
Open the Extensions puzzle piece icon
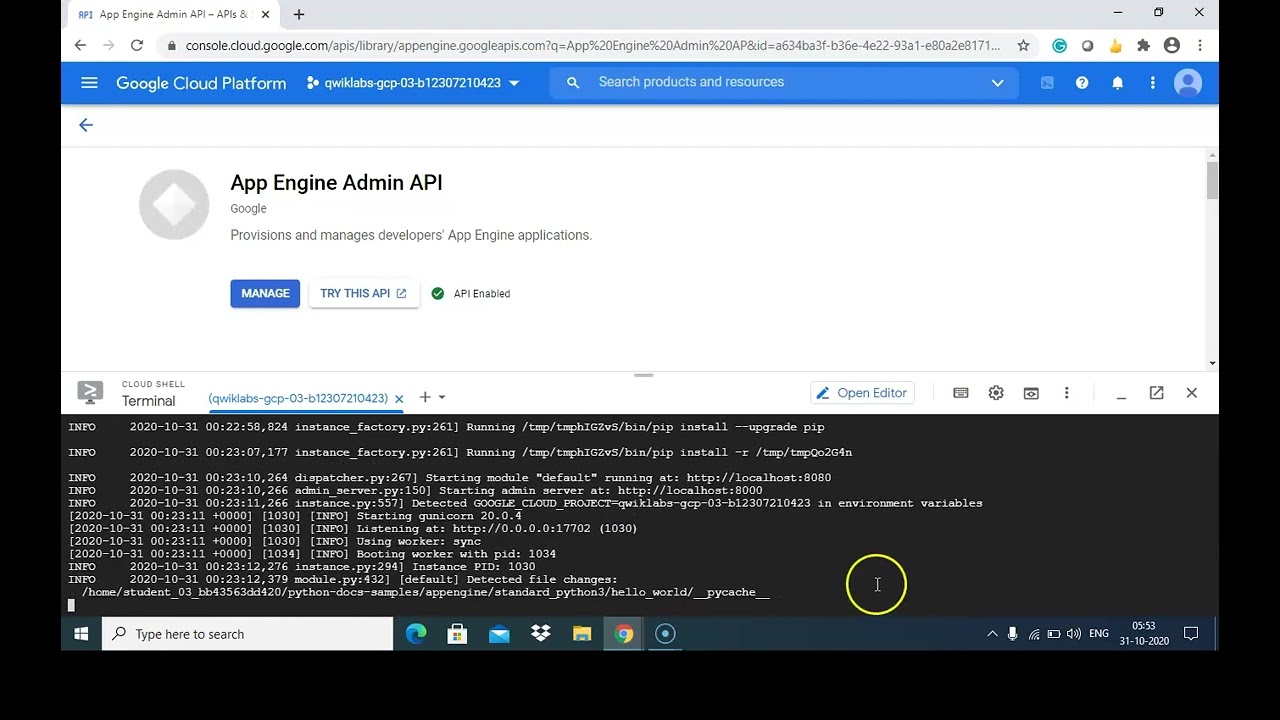[1144, 45]
